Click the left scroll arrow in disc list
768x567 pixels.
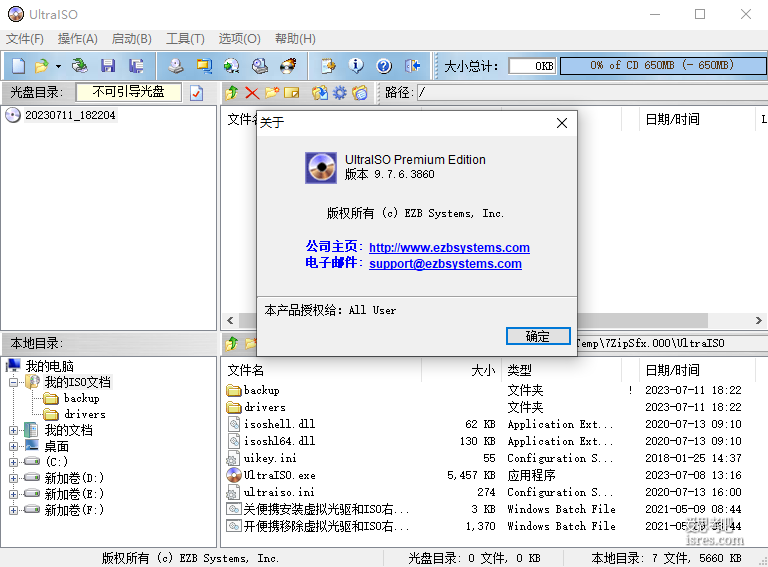230,321
